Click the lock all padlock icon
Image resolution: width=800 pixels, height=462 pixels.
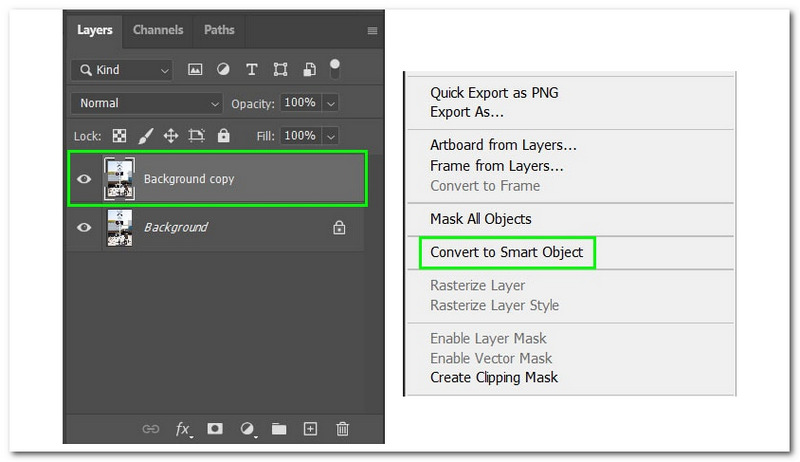pos(223,135)
